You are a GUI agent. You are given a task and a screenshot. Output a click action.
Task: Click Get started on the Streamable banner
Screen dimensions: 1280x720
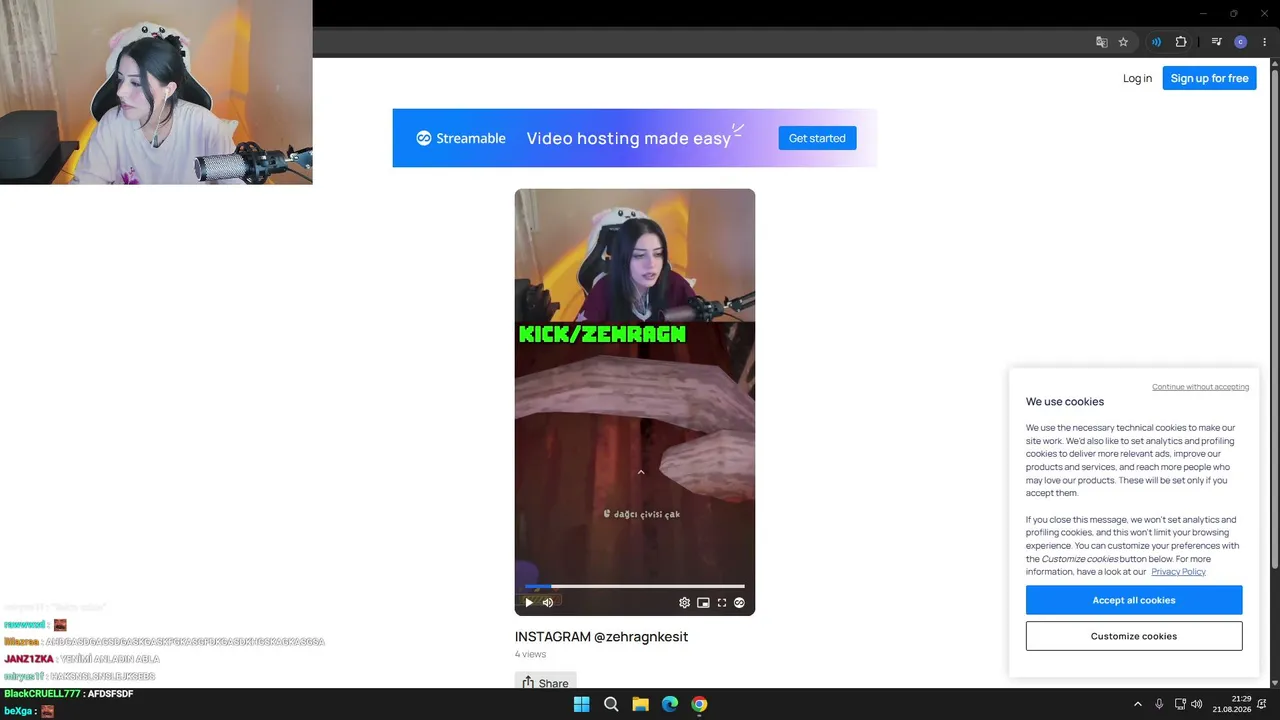coord(817,138)
